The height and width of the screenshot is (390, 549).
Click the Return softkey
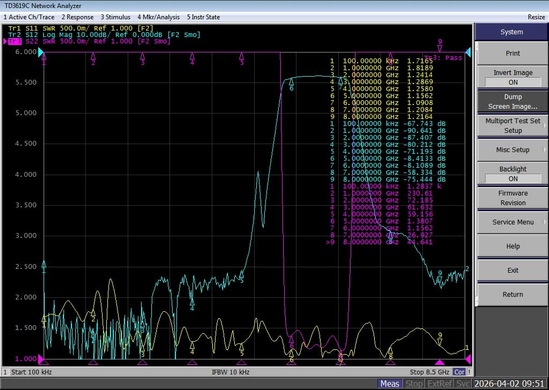(x=513, y=294)
